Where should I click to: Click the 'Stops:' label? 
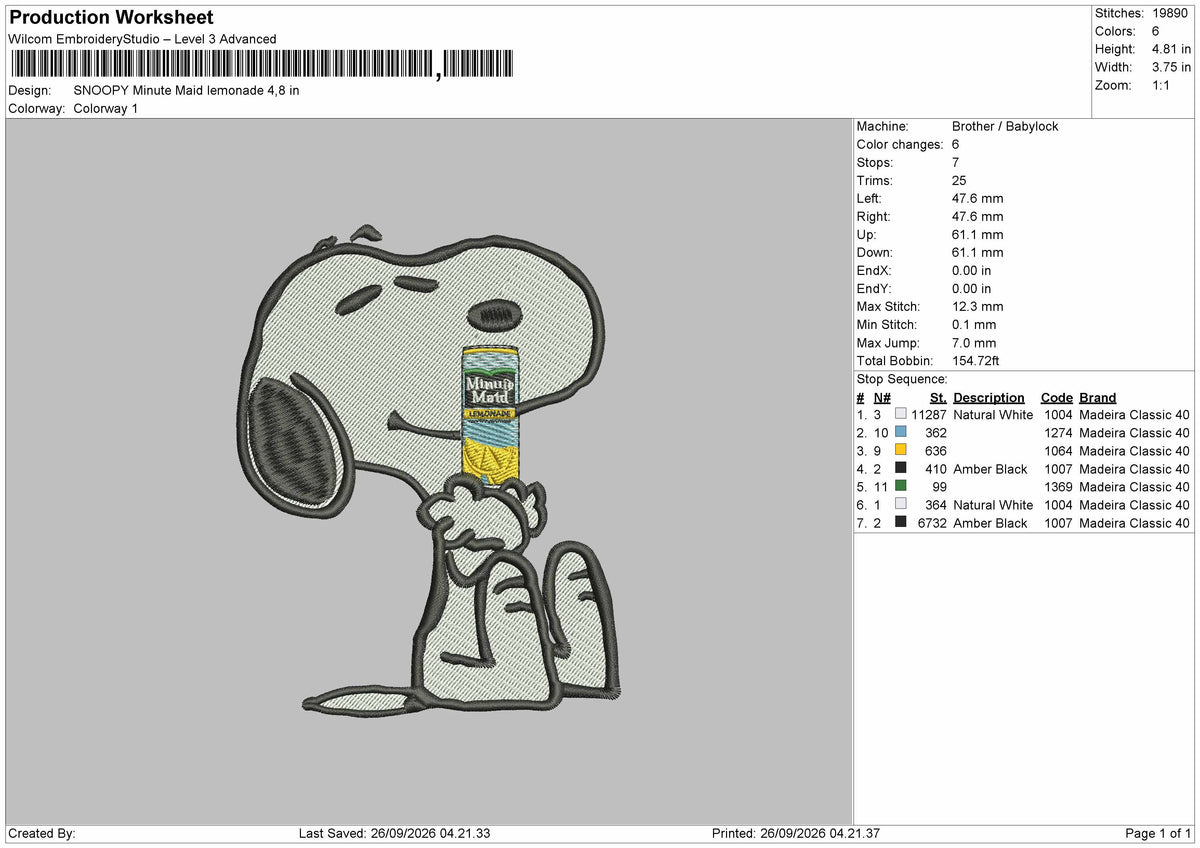point(875,162)
